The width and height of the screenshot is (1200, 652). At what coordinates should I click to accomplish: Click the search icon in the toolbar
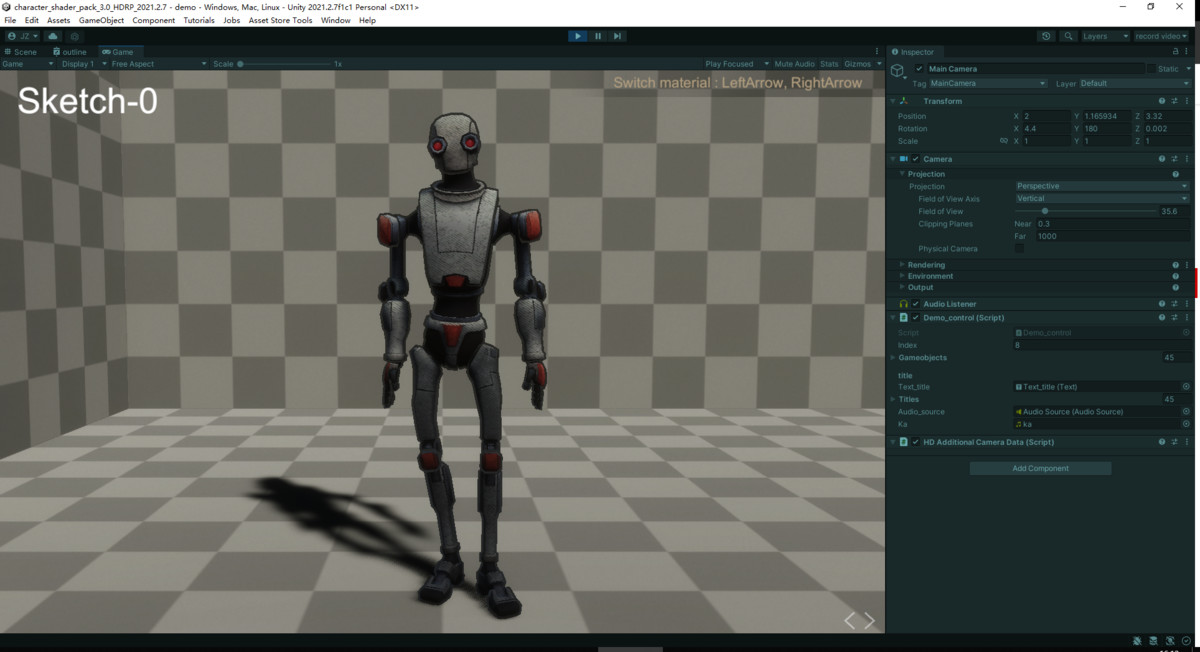pos(1068,36)
